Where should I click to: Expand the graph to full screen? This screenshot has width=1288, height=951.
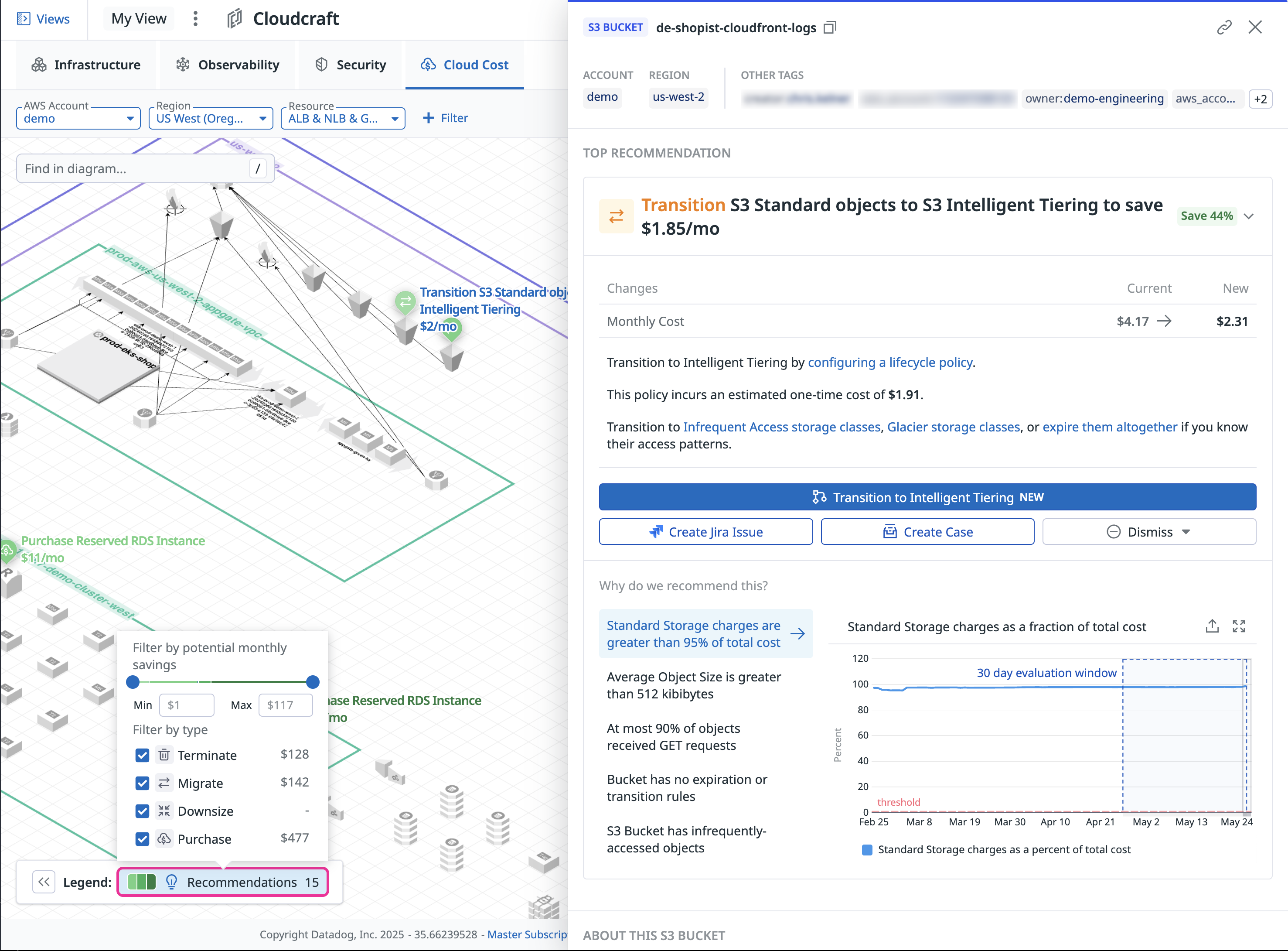pyautogui.click(x=1239, y=626)
